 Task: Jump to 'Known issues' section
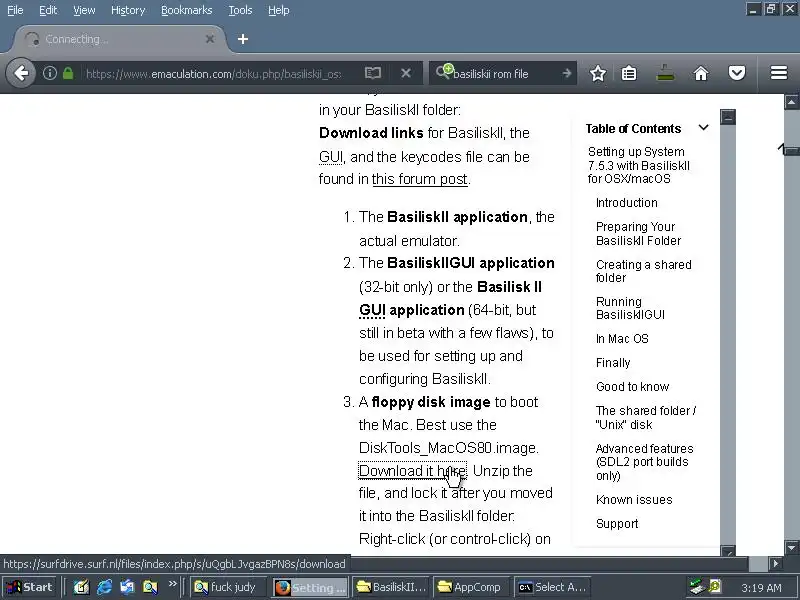[x=634, y=499]
